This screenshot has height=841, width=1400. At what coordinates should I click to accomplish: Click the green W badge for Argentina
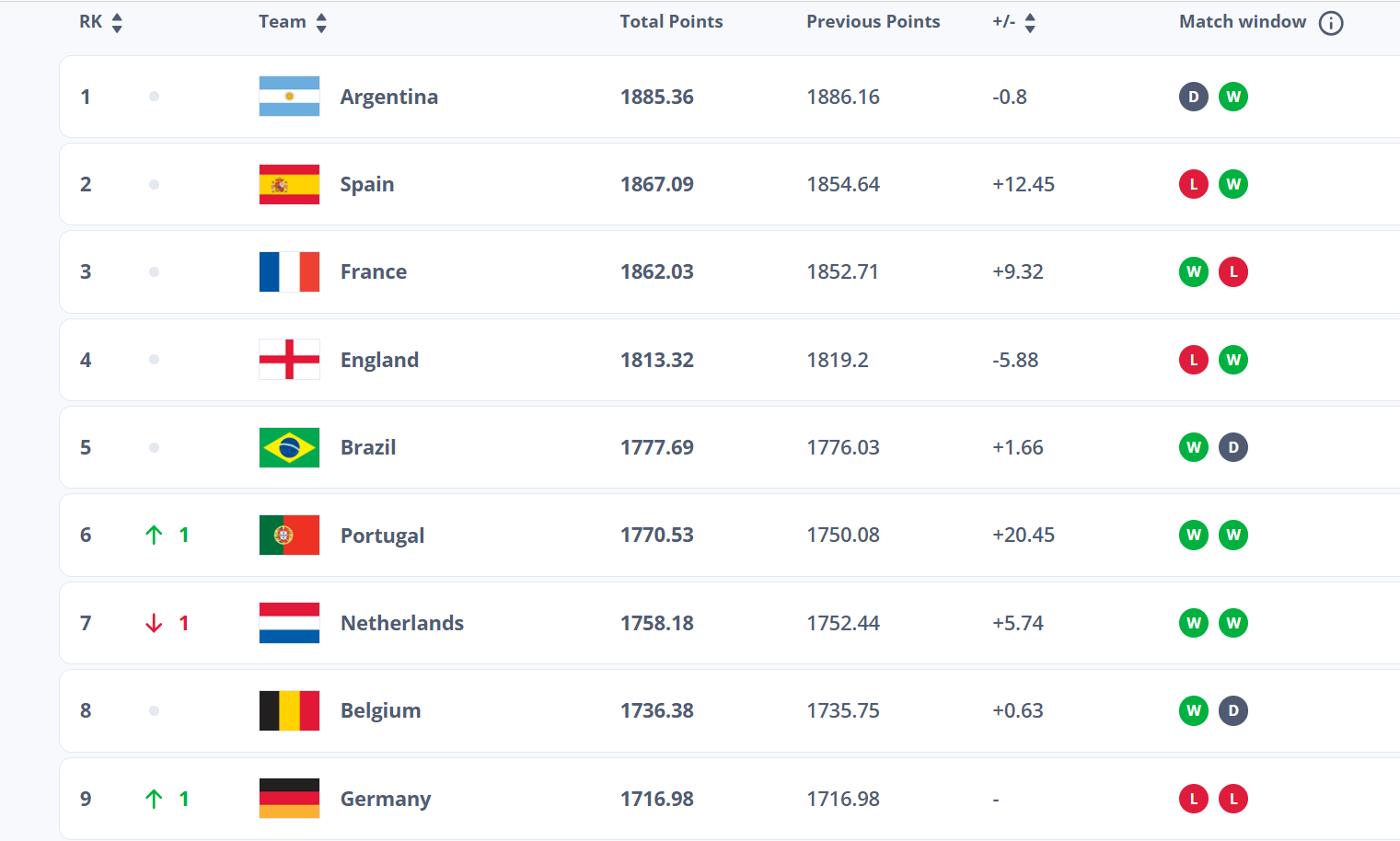tap(1233, 97)
